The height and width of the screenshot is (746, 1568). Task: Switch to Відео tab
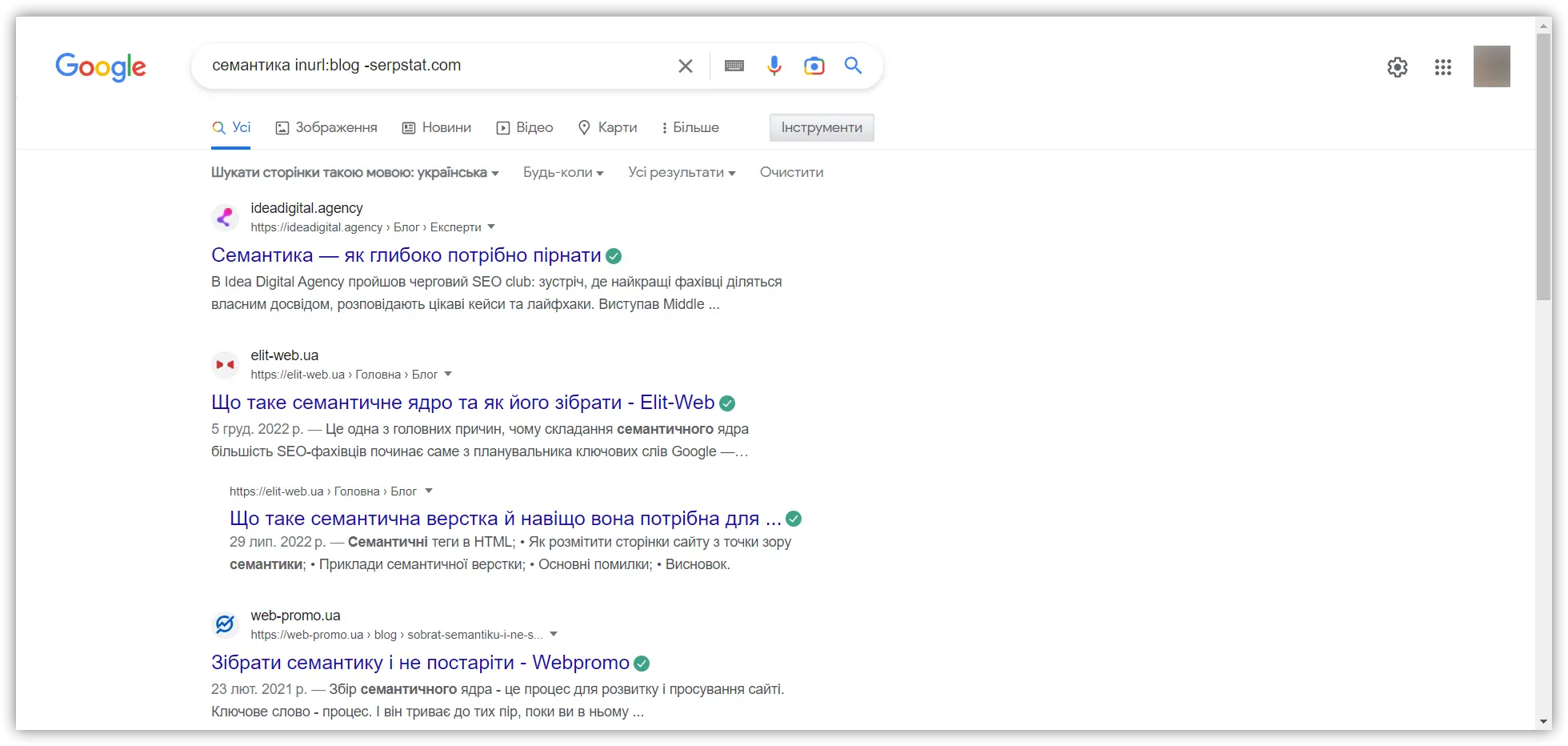(525, 128)
